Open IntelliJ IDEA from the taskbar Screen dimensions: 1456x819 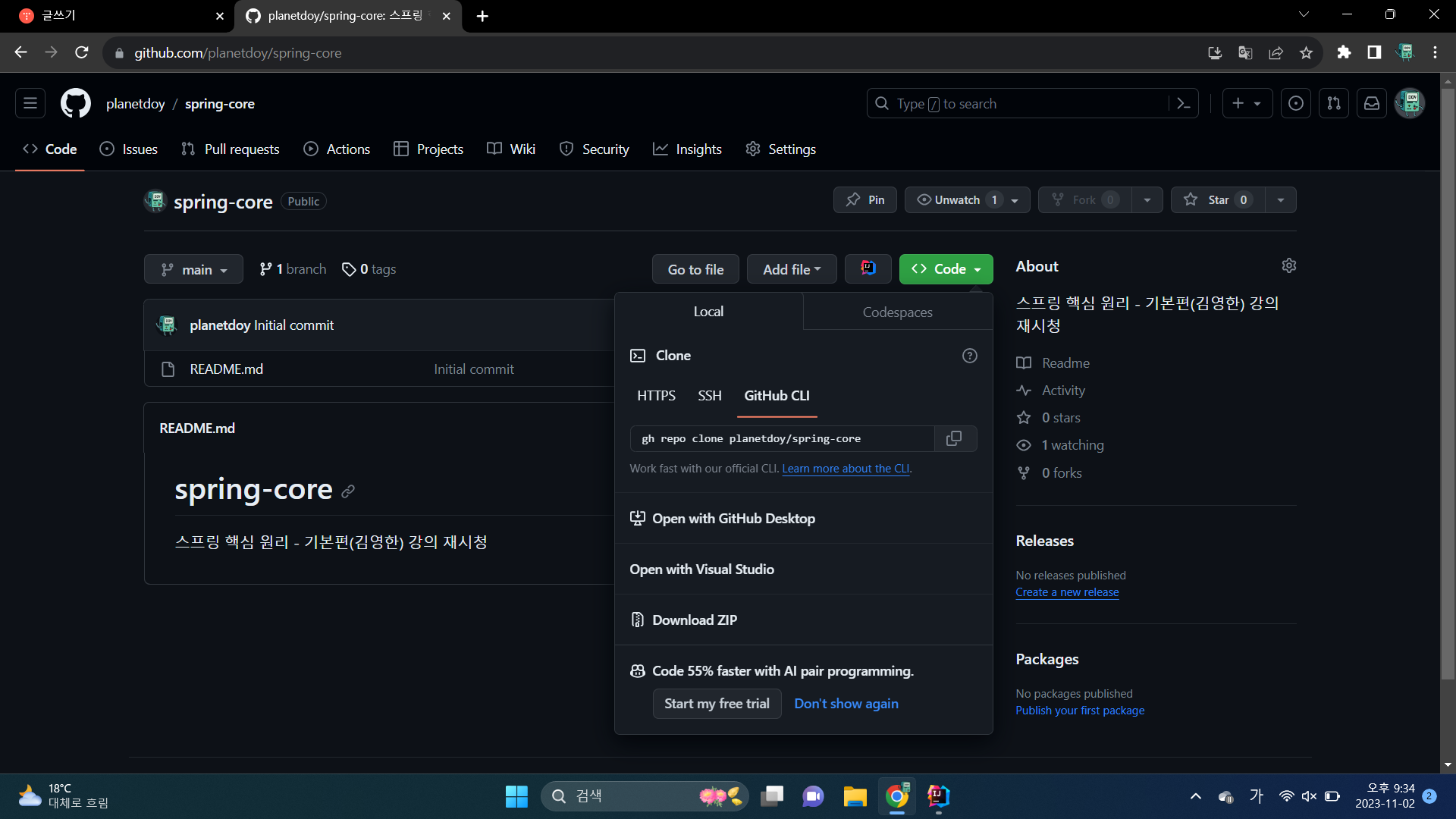click(x=939, y=796)
